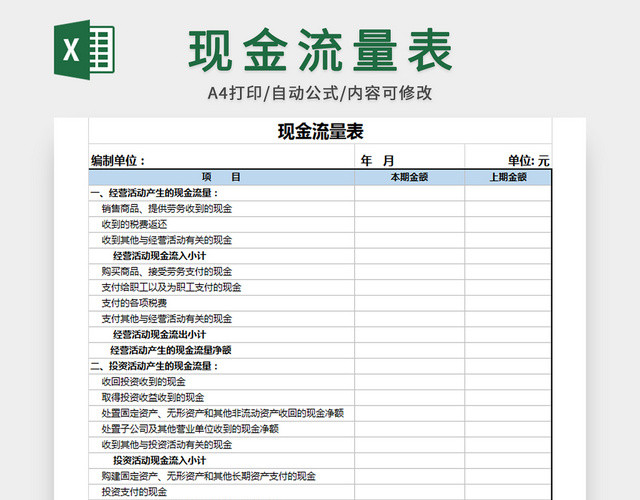The height and width of the screenshot is (500, 640).
Task: Select the 年 月 date cell
Action: coord(409,156)
